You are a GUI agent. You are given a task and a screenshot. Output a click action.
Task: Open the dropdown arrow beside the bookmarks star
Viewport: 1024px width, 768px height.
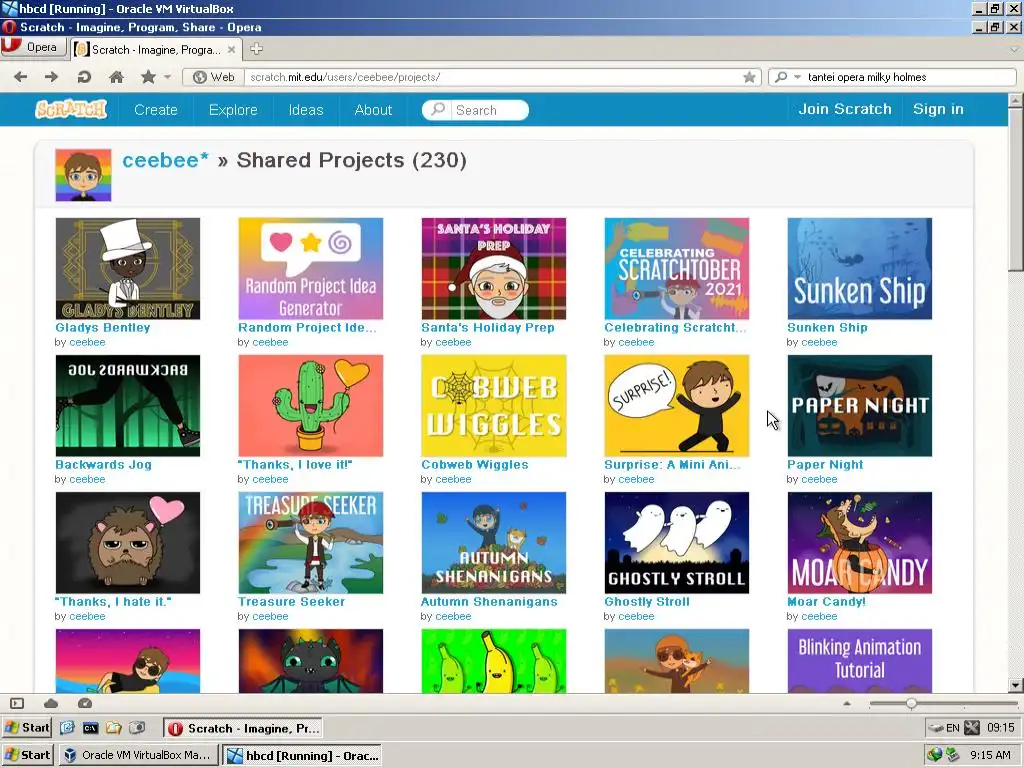(168, 77)
